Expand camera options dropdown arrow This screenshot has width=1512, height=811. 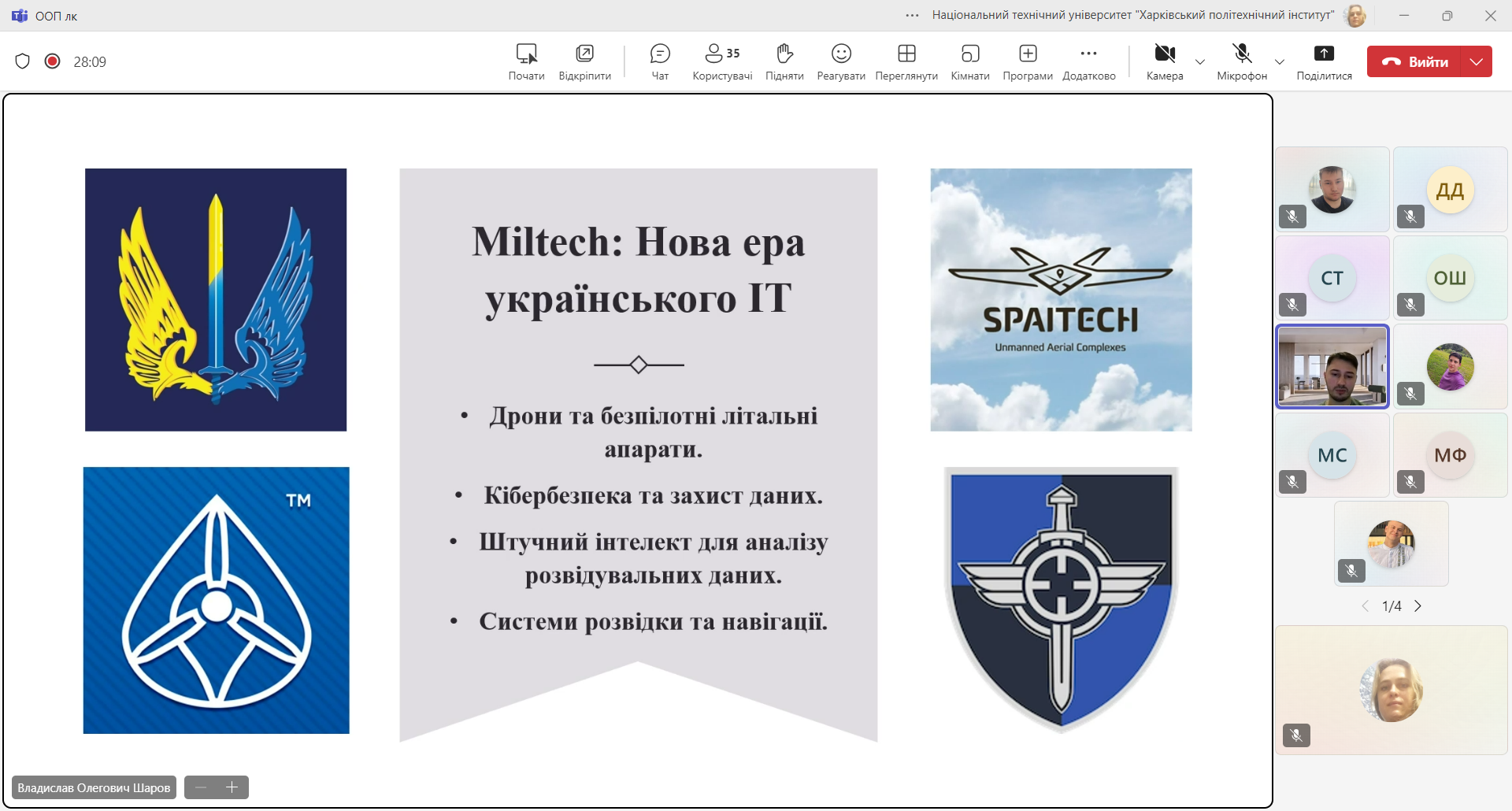coord(1200,62)
